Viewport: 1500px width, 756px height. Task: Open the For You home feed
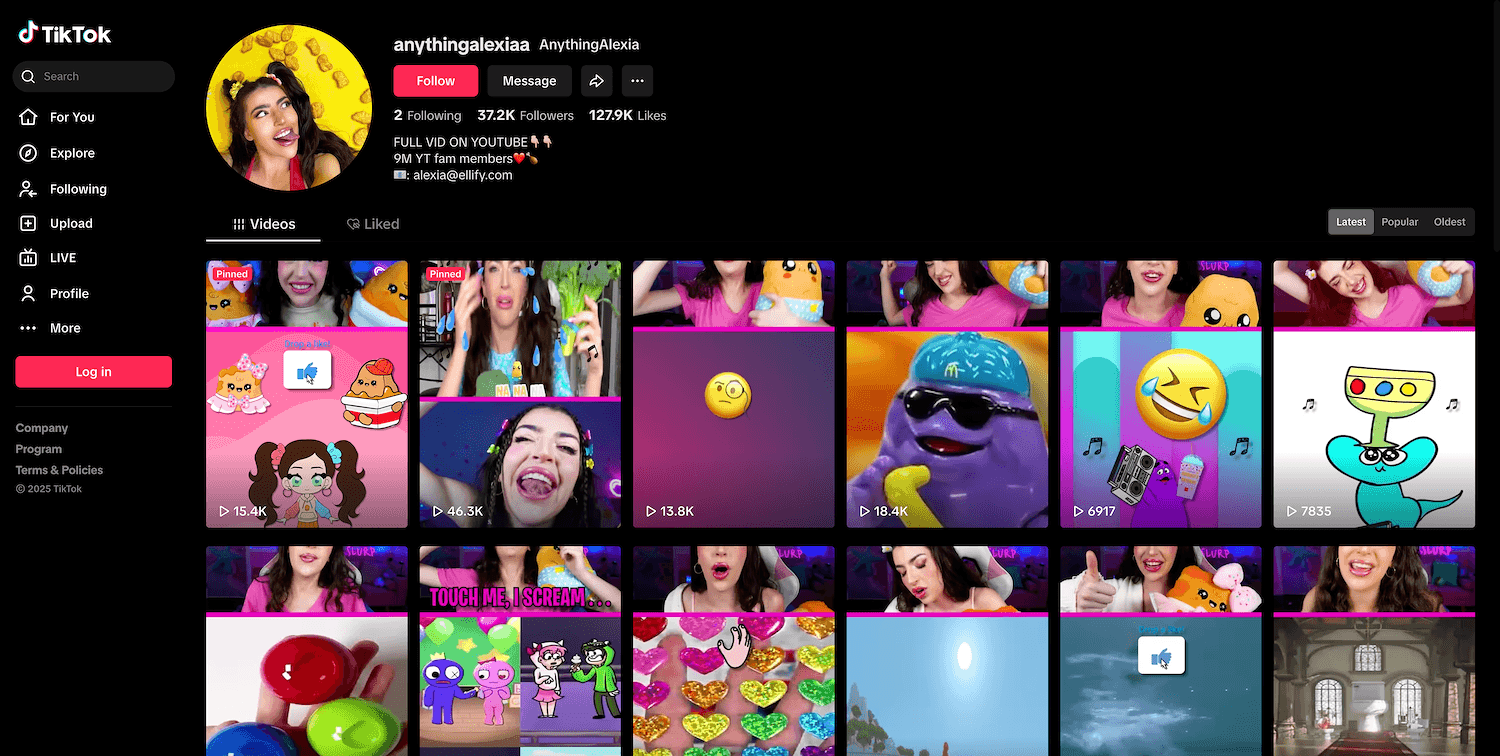pos(71,117)
